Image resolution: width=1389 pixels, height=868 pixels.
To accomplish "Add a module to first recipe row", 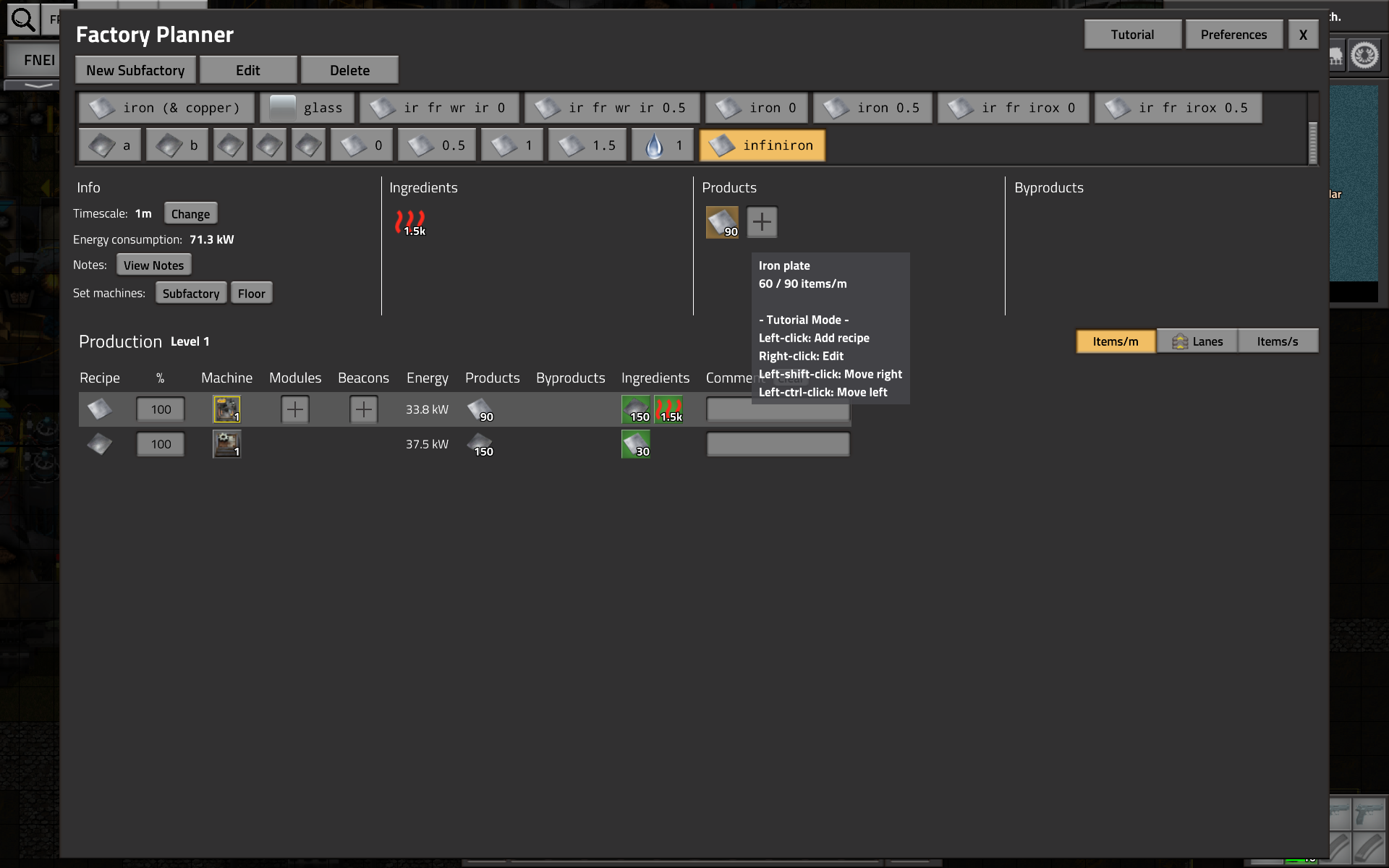I will click(x=294, y=409).
